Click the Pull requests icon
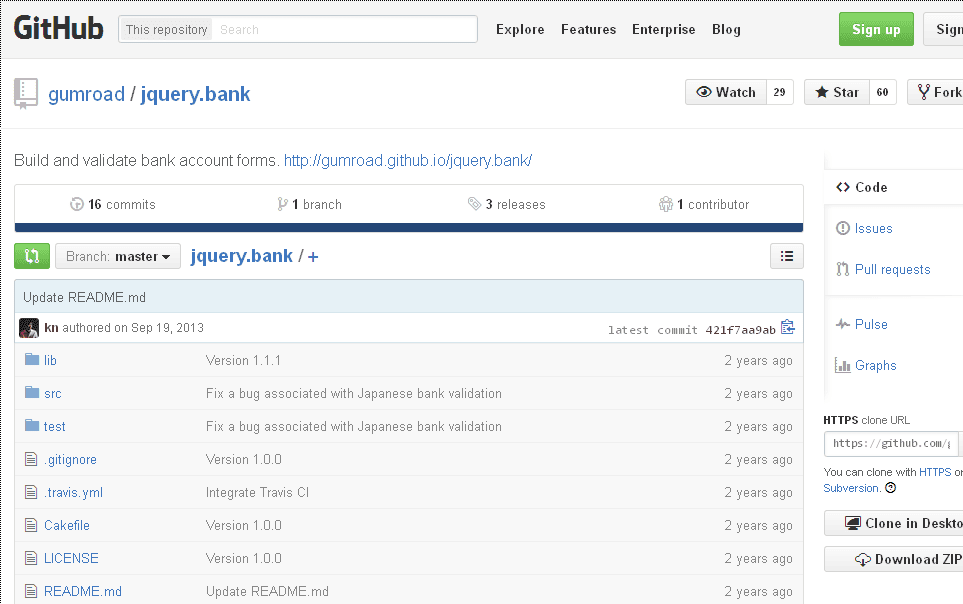The height and width of the screenshot is (604, 963). point(843,269)
